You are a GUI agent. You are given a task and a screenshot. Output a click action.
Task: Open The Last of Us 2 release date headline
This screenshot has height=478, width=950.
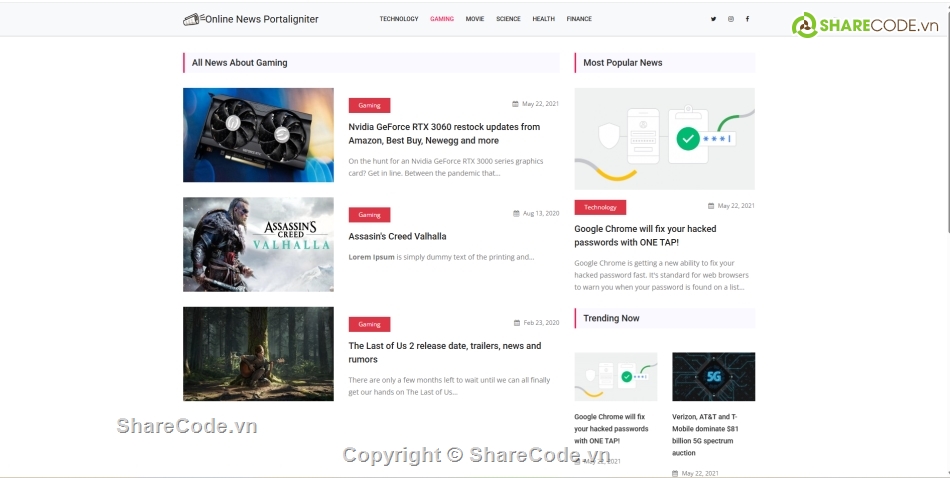[445, 352]
